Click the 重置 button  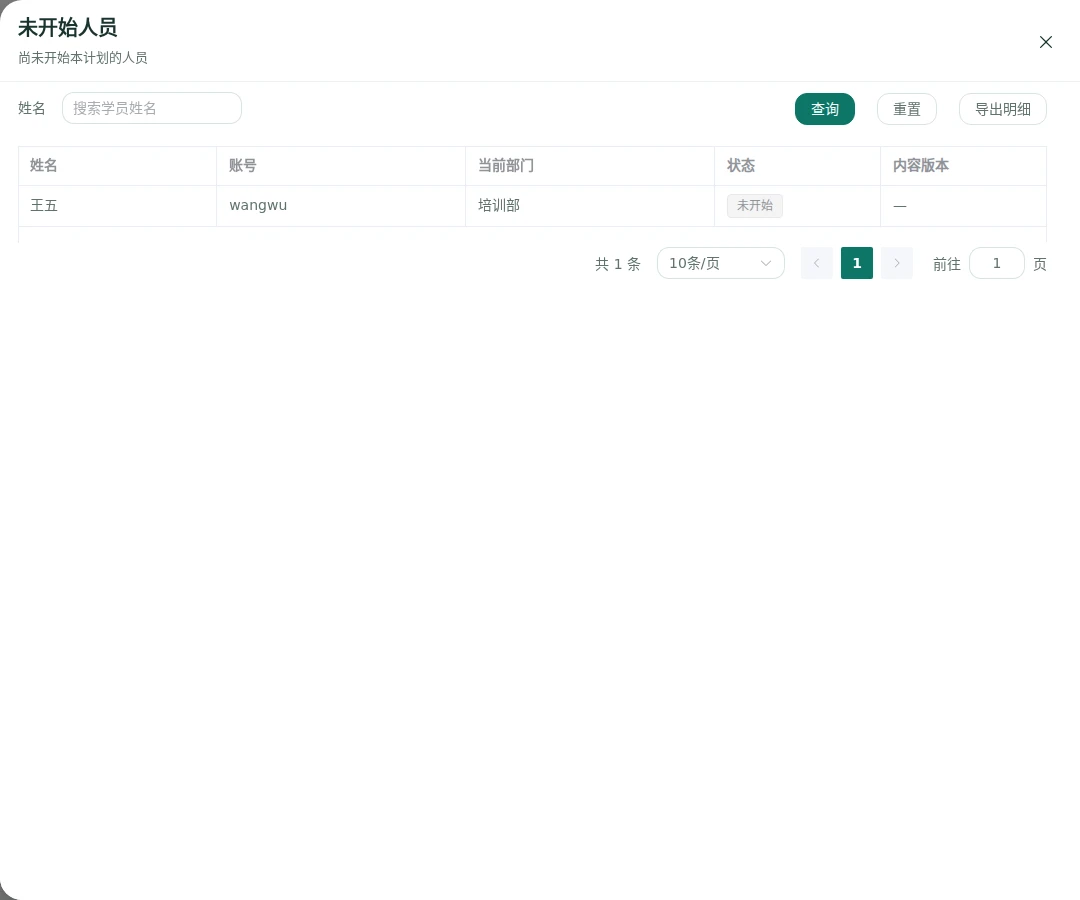(906, 109)
